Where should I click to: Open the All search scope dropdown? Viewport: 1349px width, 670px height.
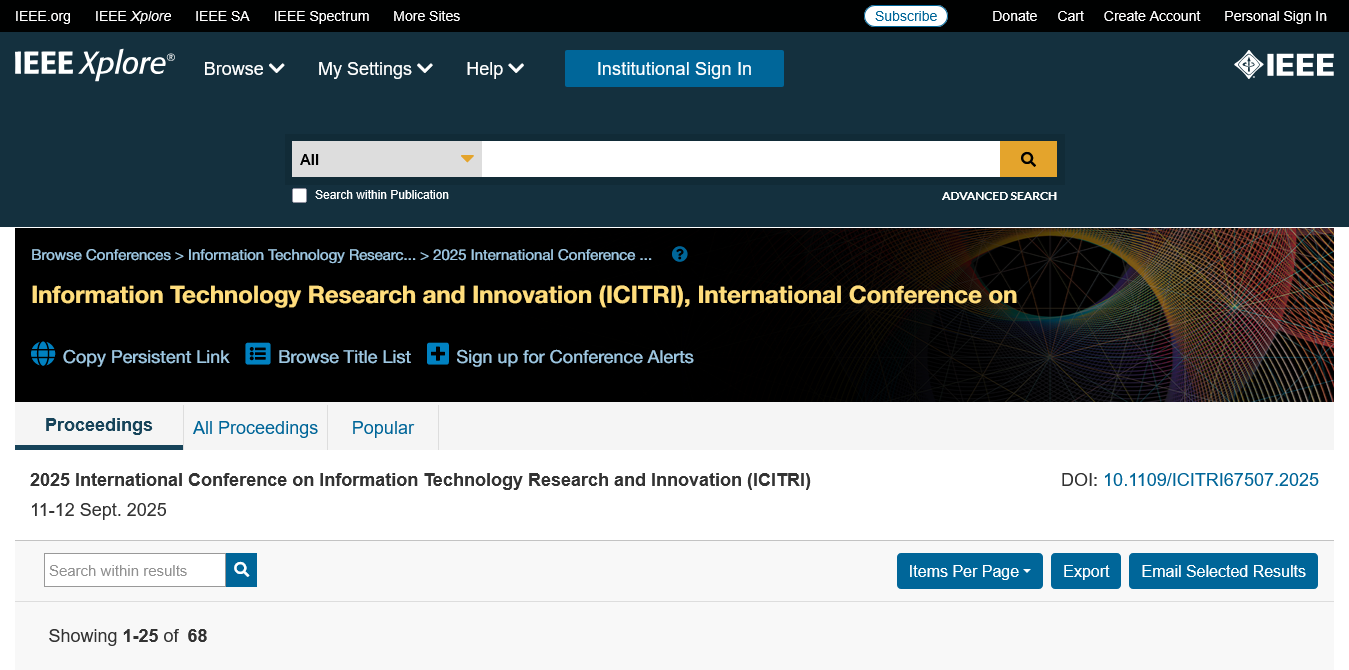click(386, 159)
